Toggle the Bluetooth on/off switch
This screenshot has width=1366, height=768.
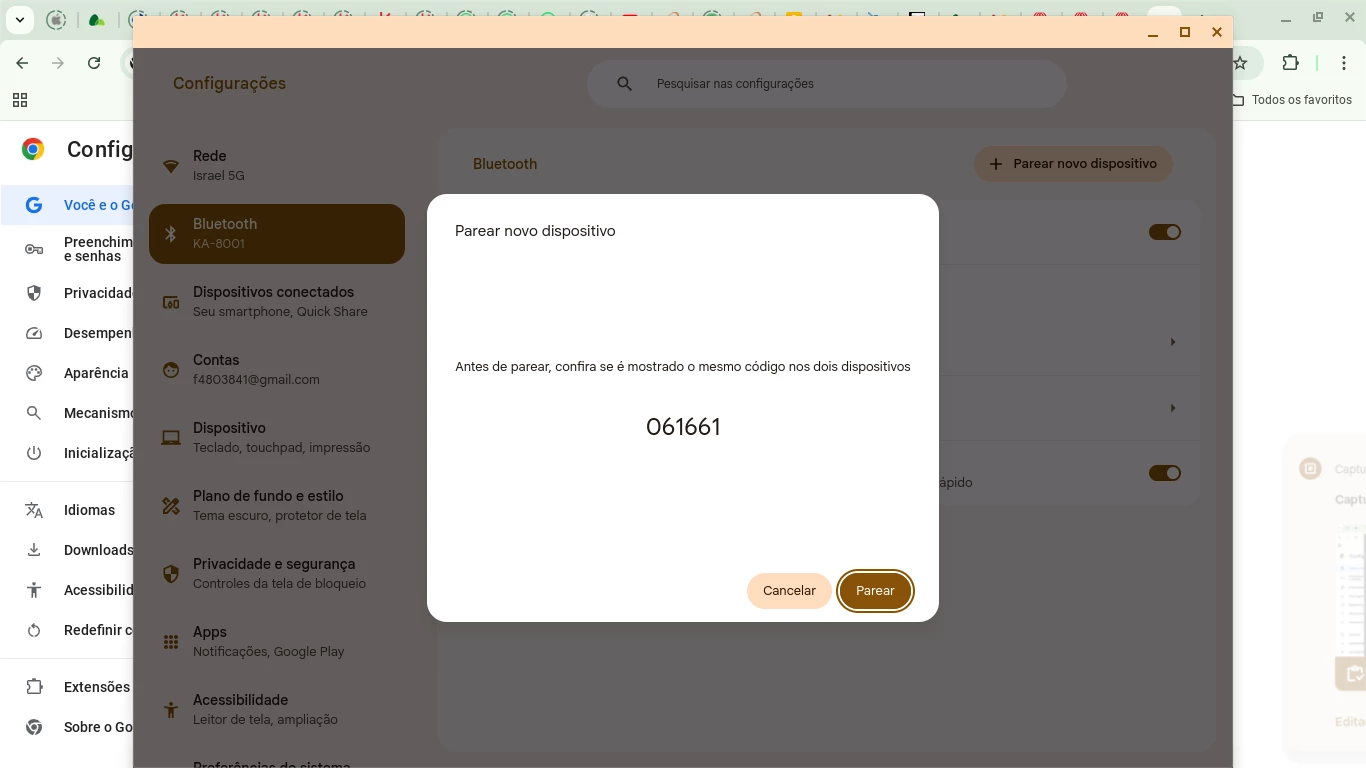point(1165,232)
